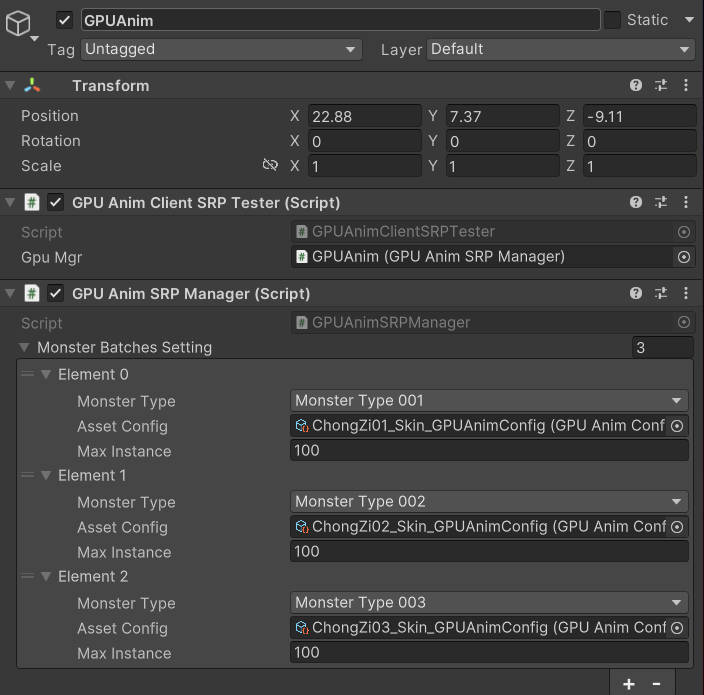Click the GPUAnim object name field
The height and width of the screenshot is (695, 704).
pyautogui.click(x=340, y=20)
